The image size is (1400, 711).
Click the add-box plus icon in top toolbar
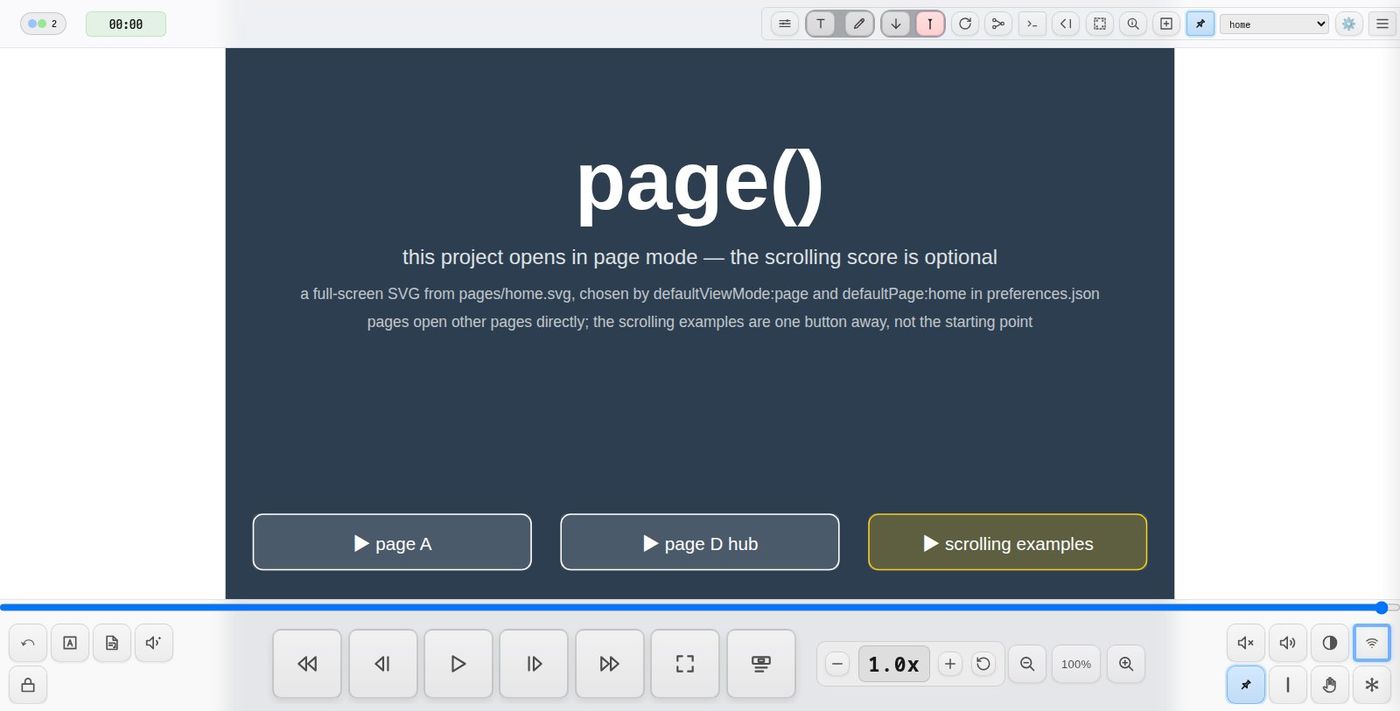1166,24
